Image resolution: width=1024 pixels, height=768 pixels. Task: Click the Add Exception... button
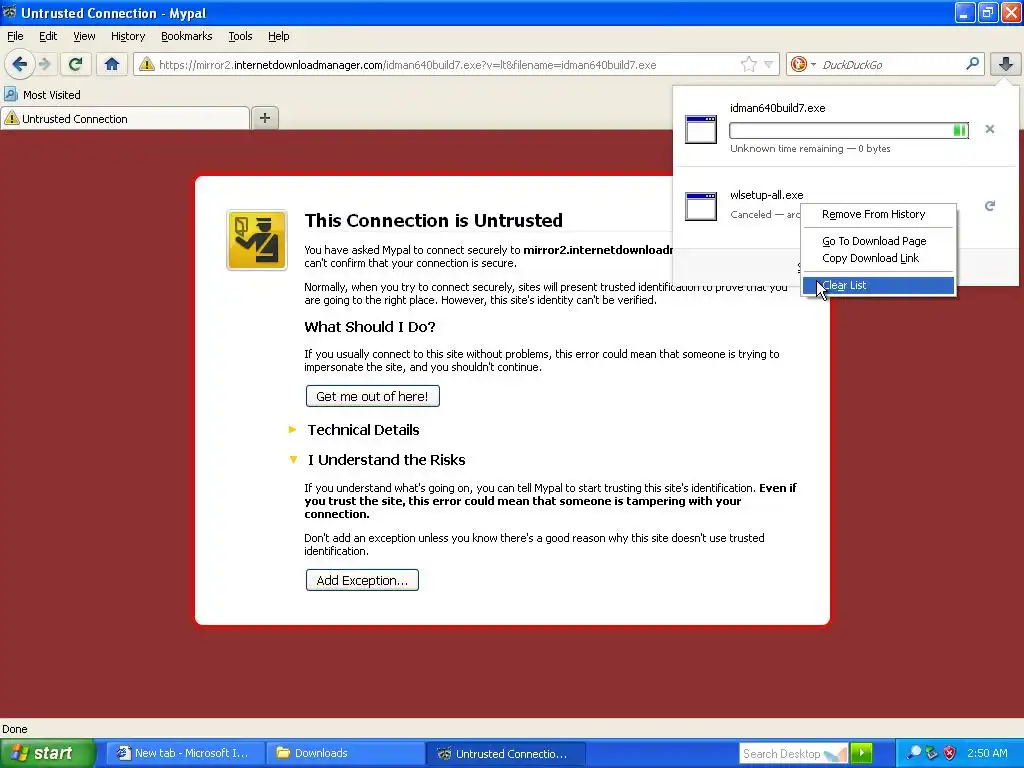(362, 580)
